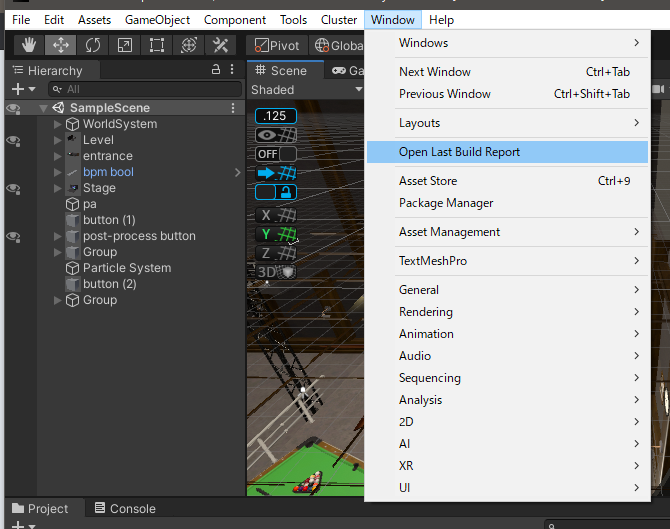Viewport: 670px width, 529px height.
Task: Open SampleScene options menu
Action: coord(233,108)
